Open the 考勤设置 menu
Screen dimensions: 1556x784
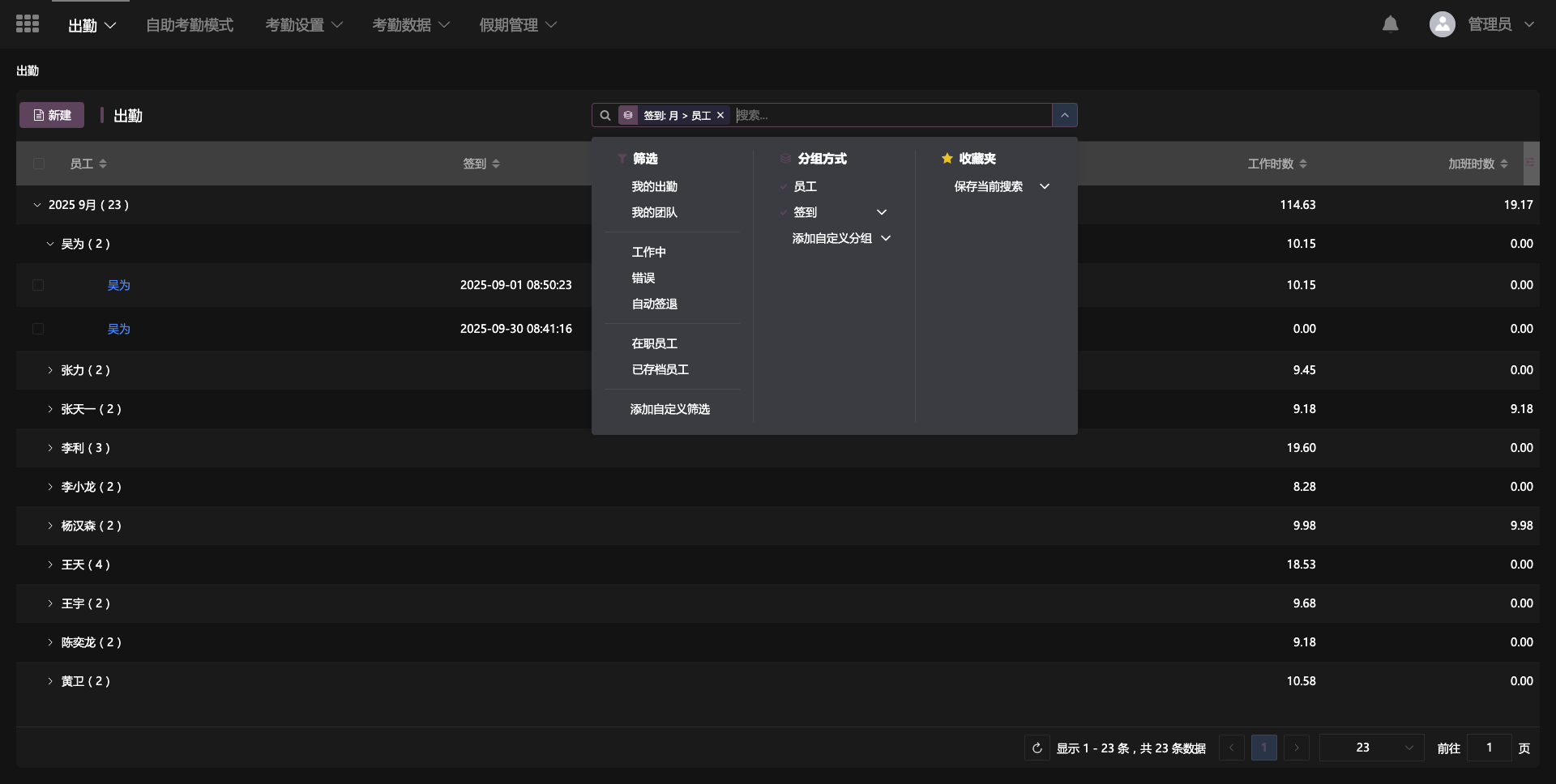pos(304,25)
